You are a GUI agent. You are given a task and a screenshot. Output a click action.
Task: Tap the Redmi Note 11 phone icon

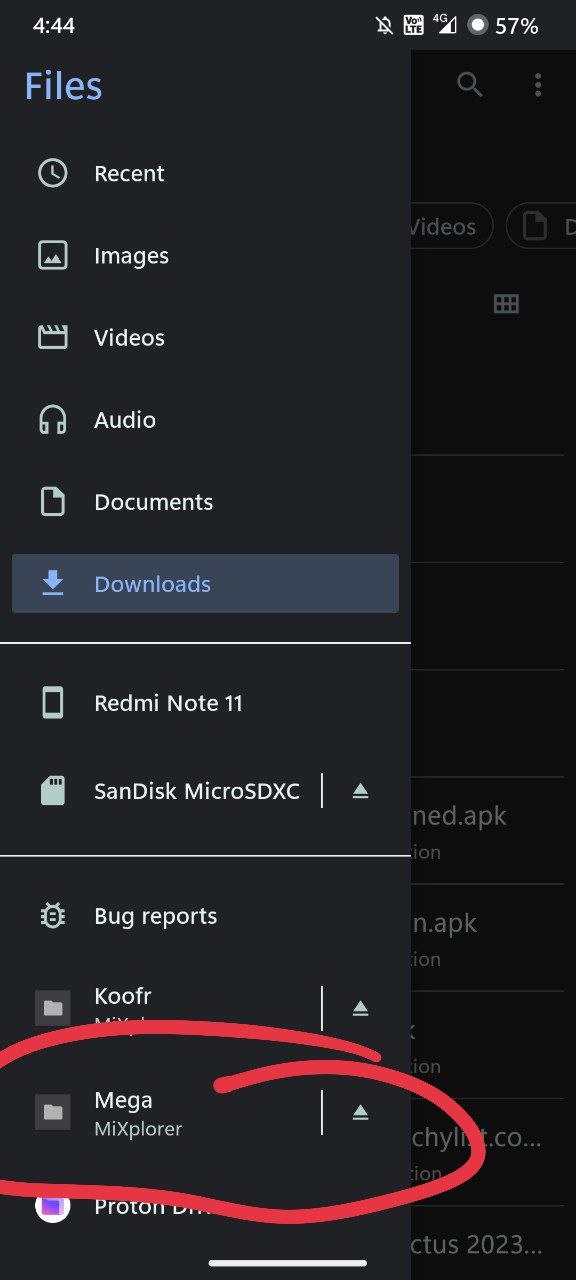click(52, 703)
